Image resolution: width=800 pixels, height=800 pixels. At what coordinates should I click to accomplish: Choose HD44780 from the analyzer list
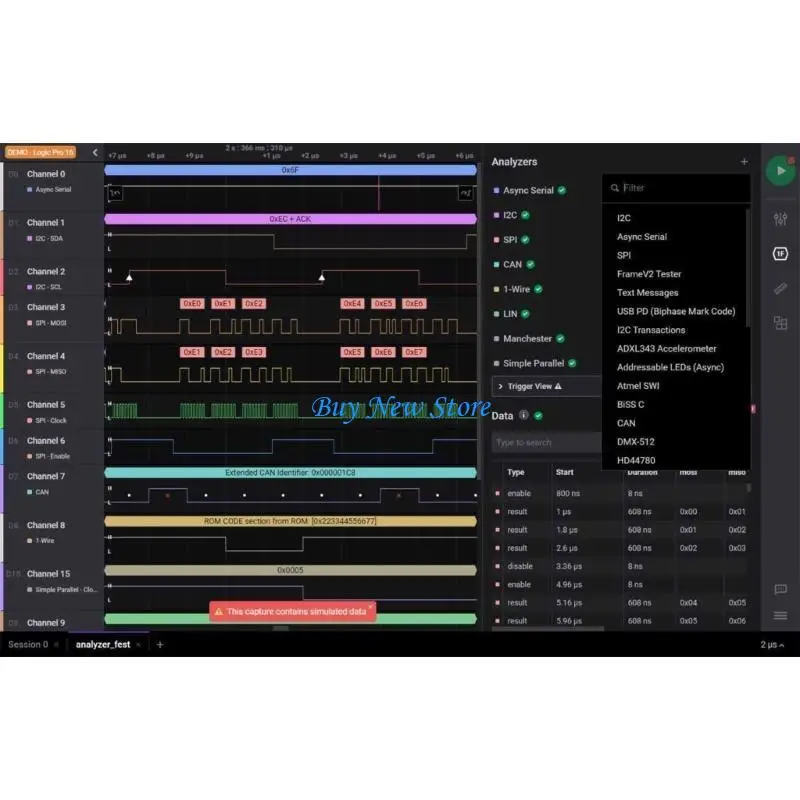pos(636,460)
